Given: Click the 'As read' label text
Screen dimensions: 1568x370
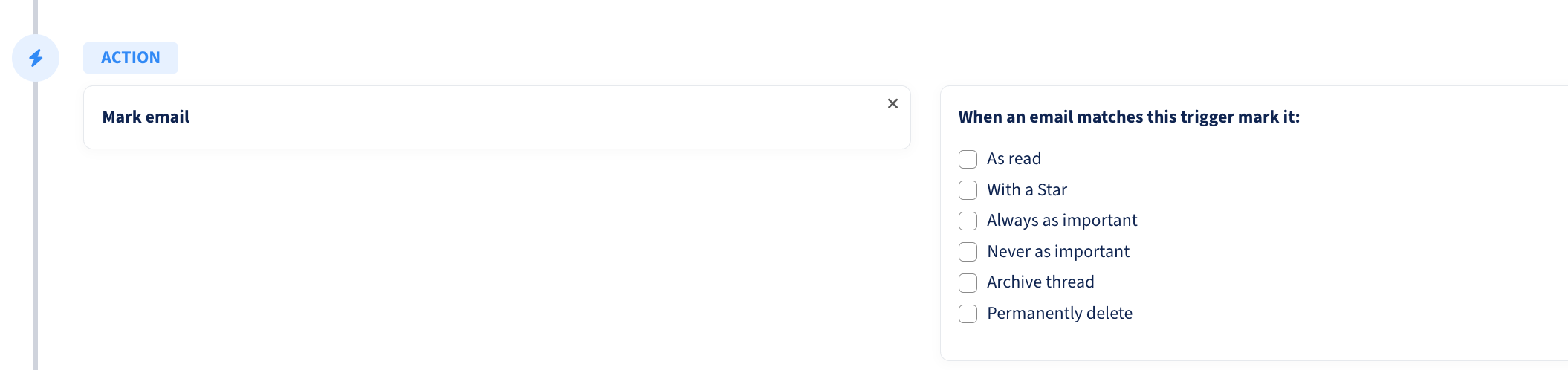Looking at the screenshot, I should tap(1014, 159).
